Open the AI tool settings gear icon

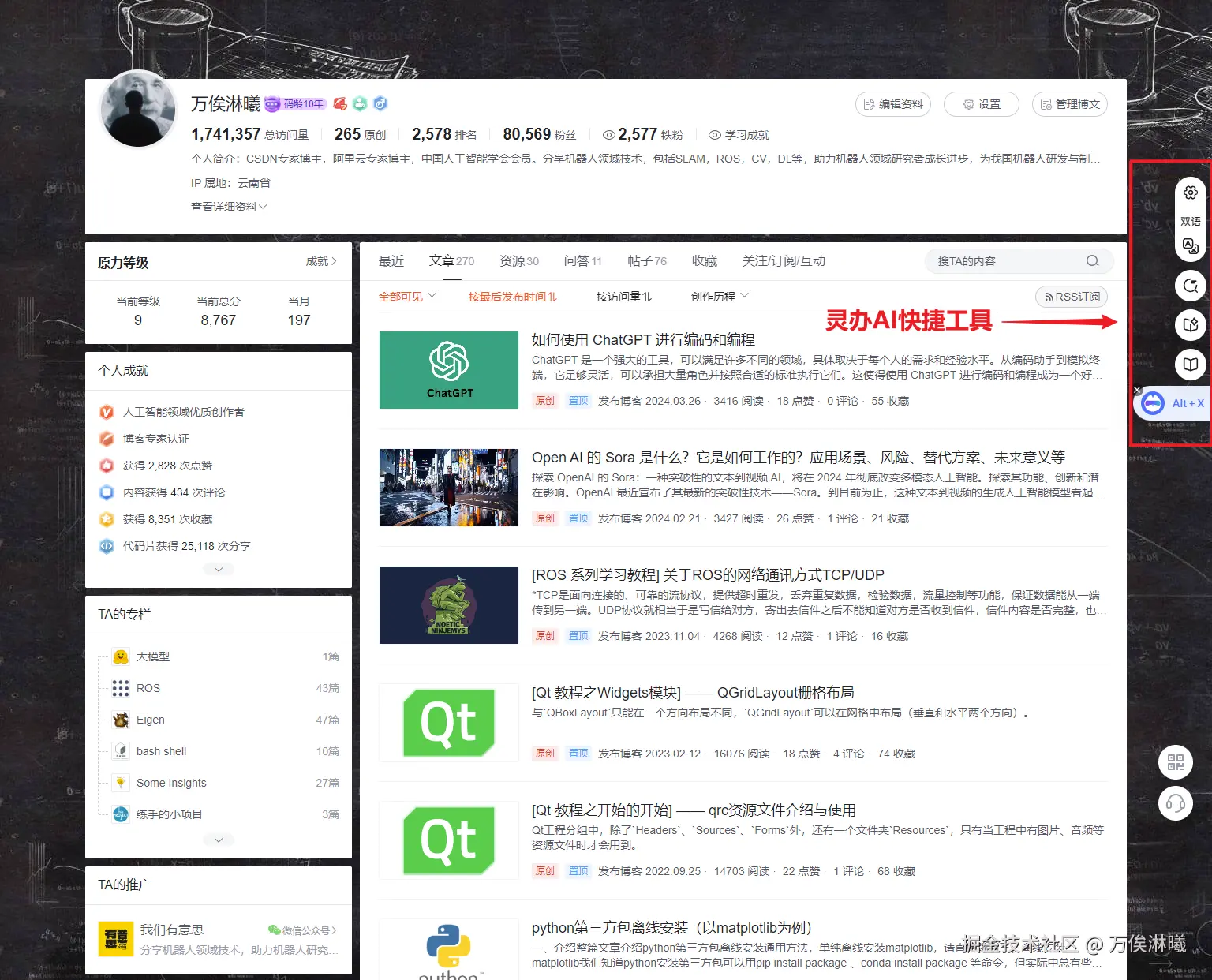click(1190, 193)
